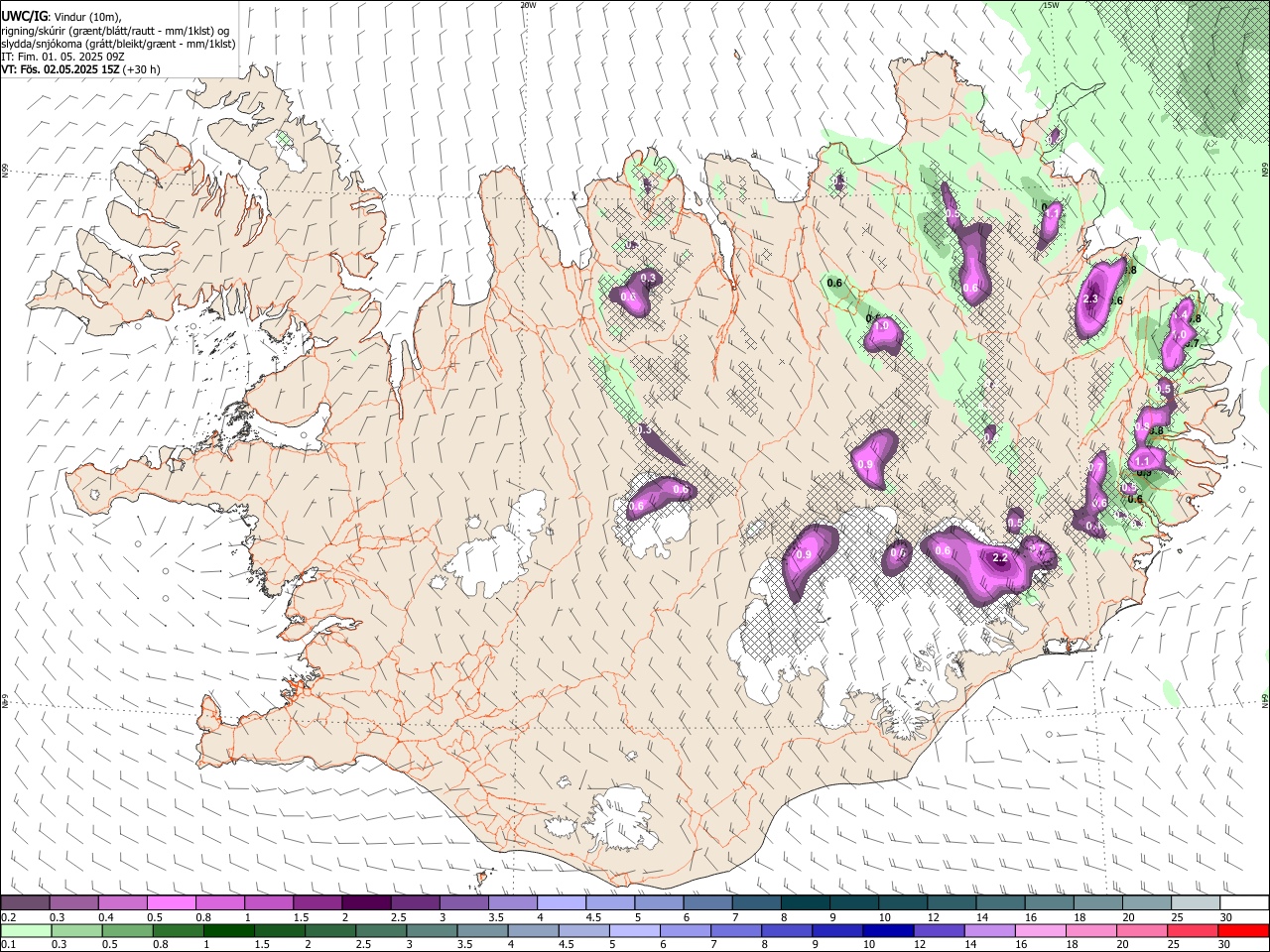Click the bright pink 0.5 snow legend swatch

coord(172,902)
